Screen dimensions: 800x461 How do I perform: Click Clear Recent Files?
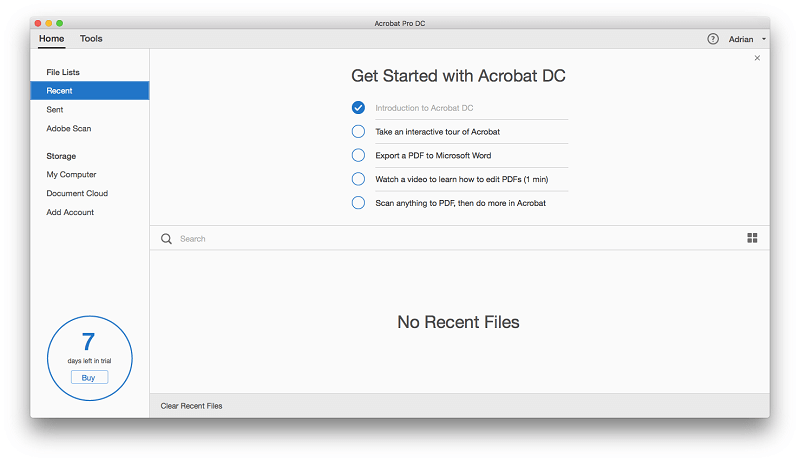(191, 406)
